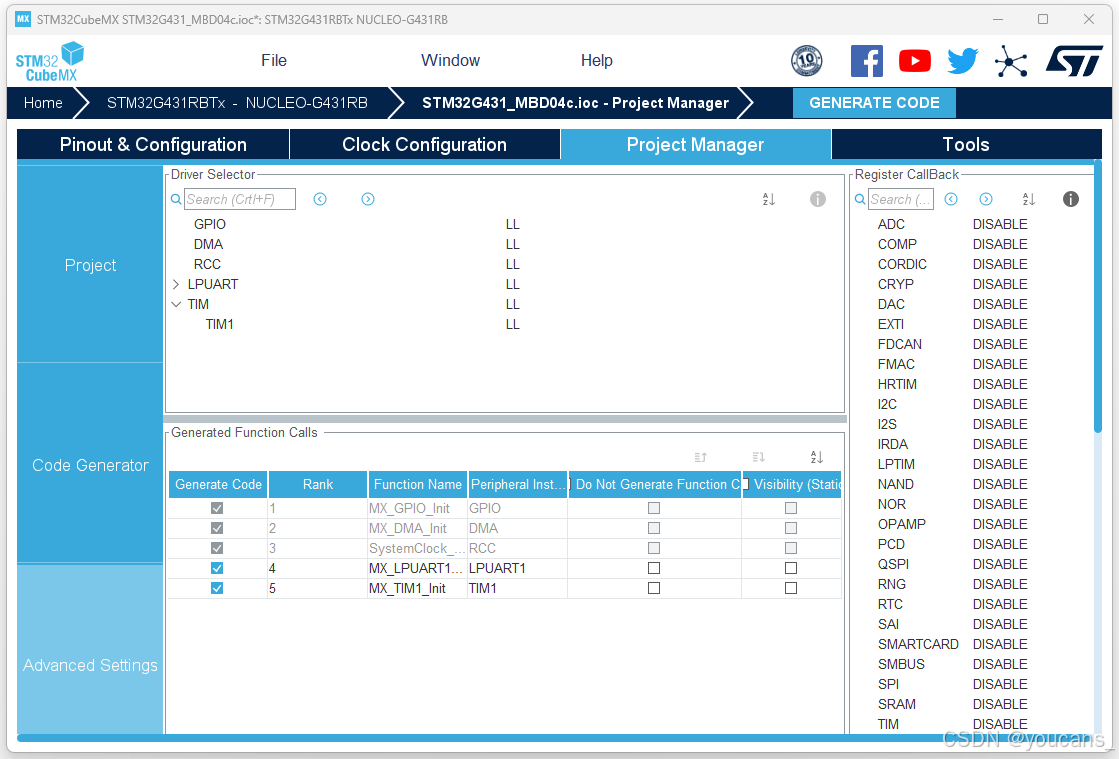Go to previous Driver Selector search result
This screenshot has height=759, width=1119.
point(320,199)
